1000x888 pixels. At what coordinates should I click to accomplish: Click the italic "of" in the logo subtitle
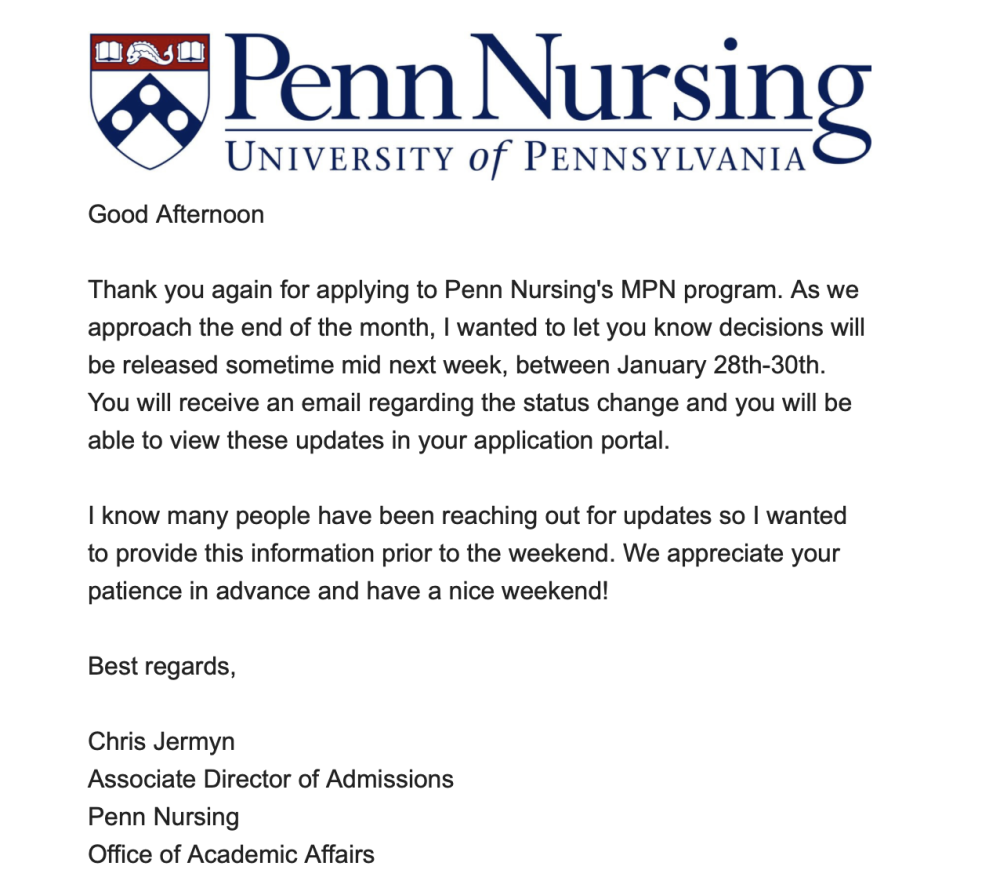click(490, 158)
